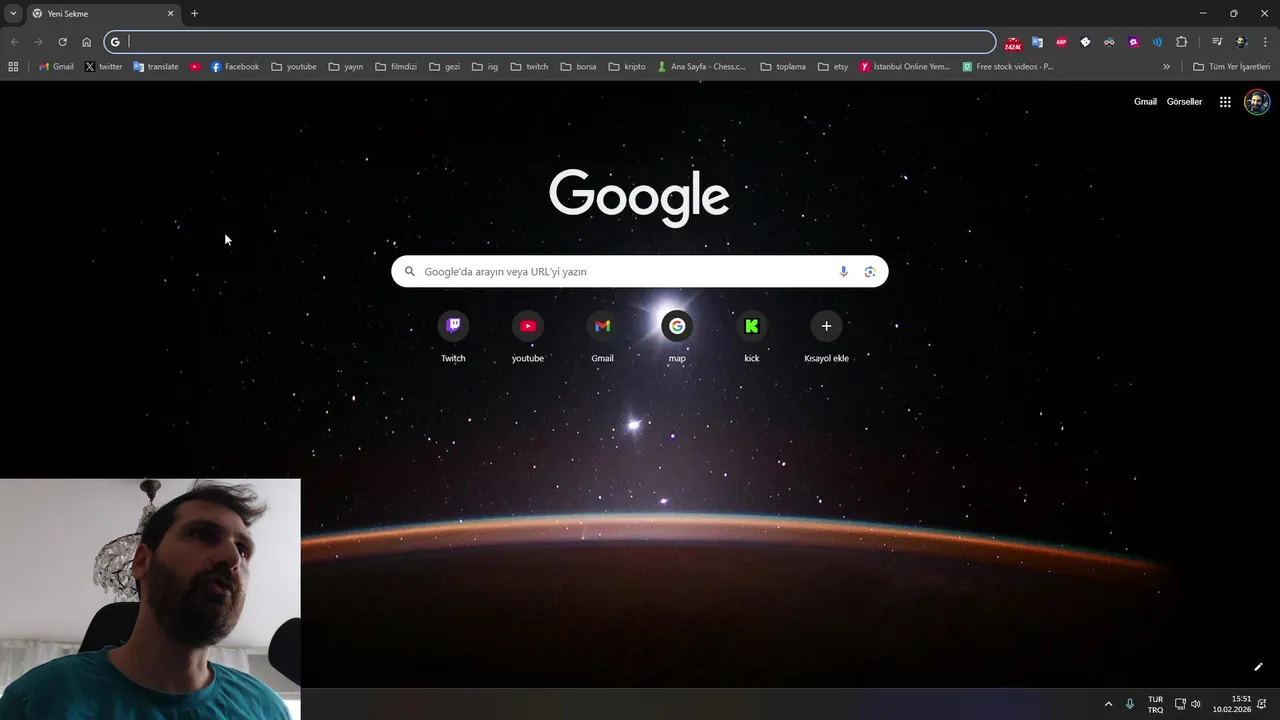Expand the kripto bookmark folder

(x=627, y=67)
